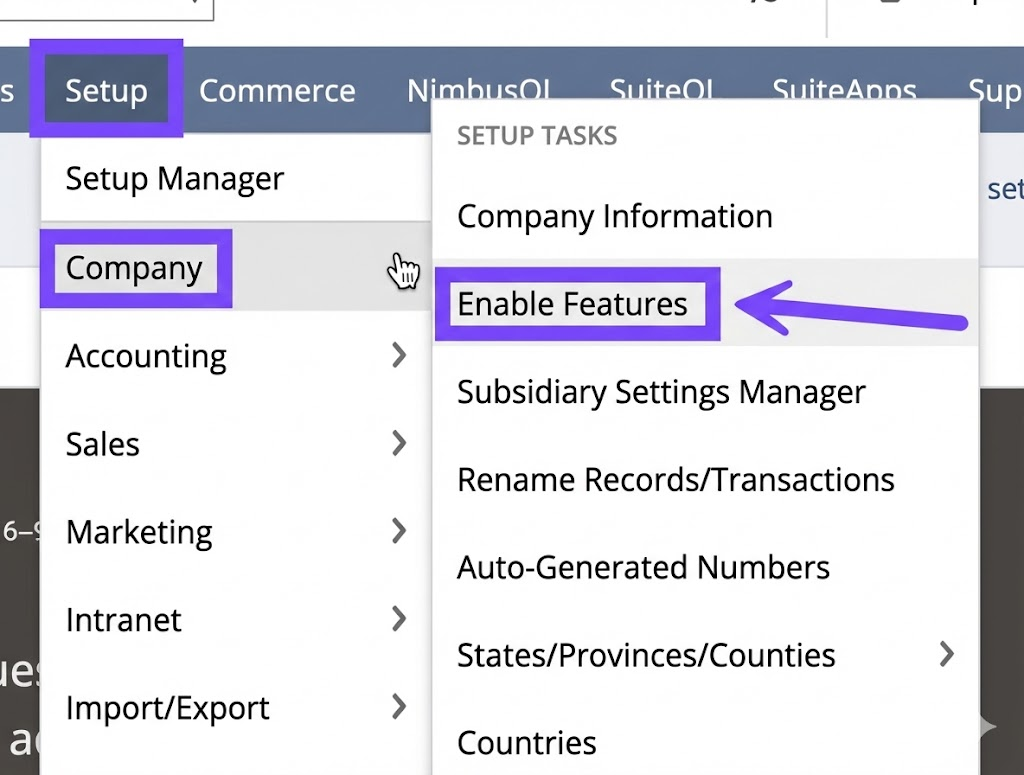Open the Commerce menu
The image size is (1024, 775).
277,91
